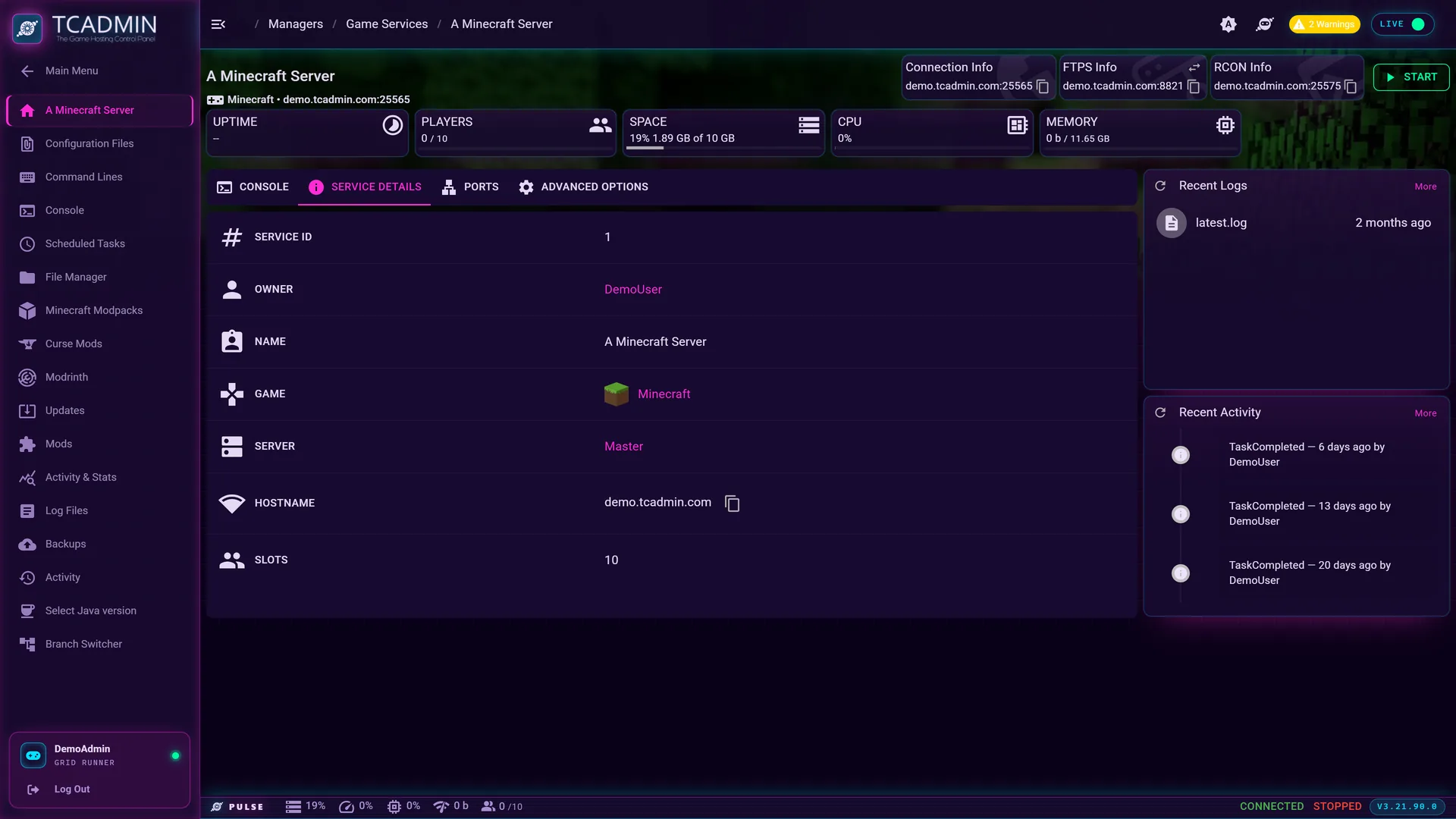Image resolution: width=1456 pixels, height=819 pixels.
Task: Refresh the Recent Logs panel
Action: click(x=1160, y=186)
